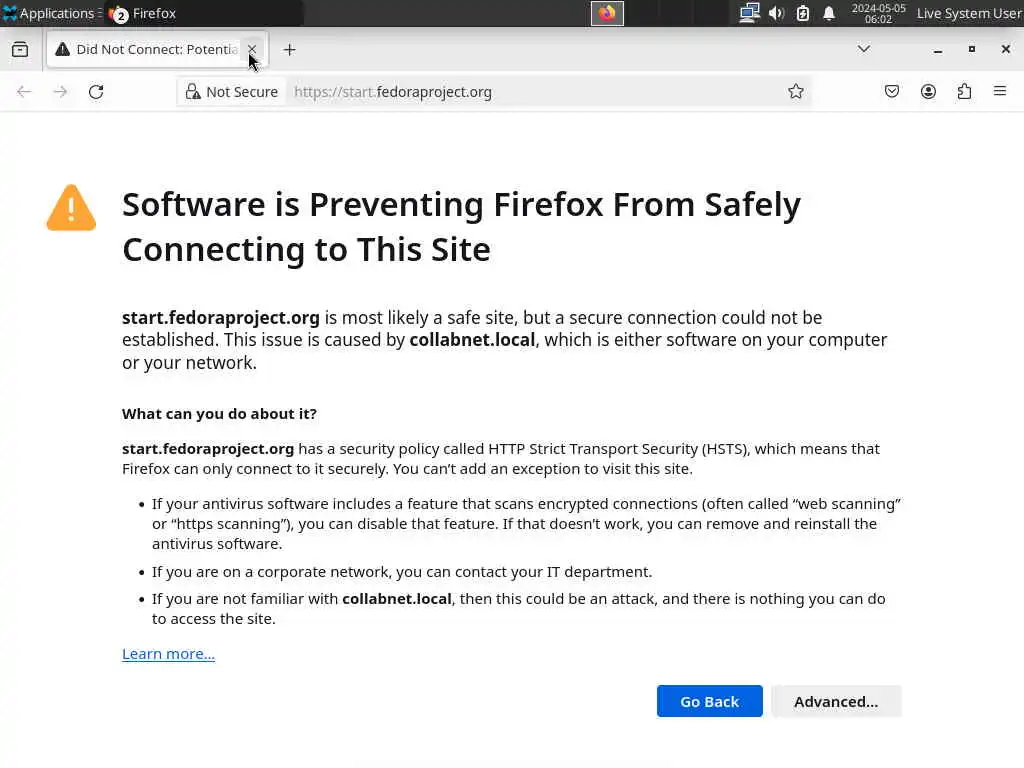
Task: Follow the Learn more… link
Action: point(168,654)
